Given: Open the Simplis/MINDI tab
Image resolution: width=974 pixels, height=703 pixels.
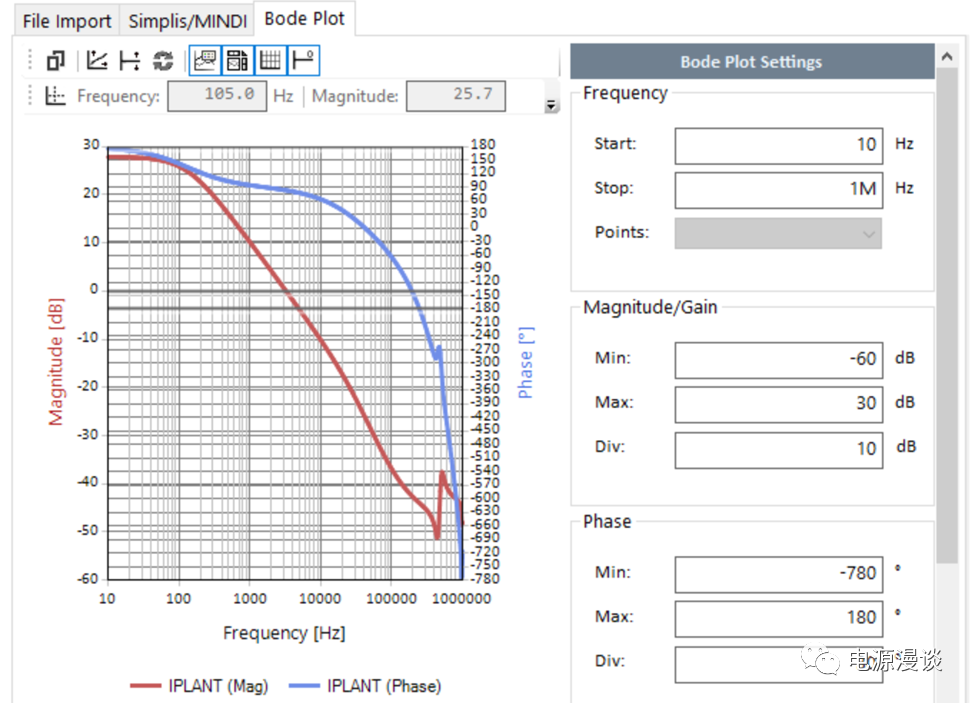Looking at the screenshot, I should 187,20.
